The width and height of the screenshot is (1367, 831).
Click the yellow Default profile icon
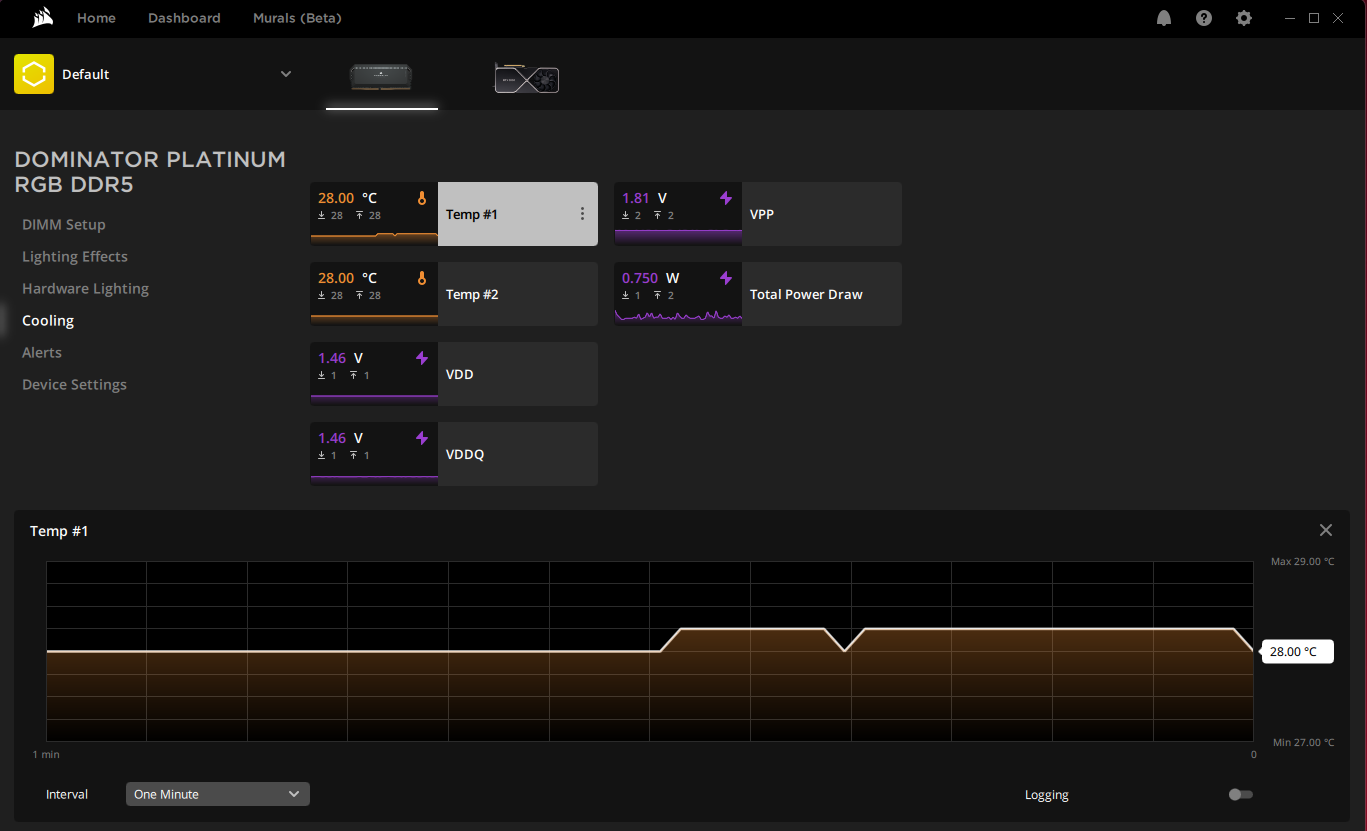point(34,74)
